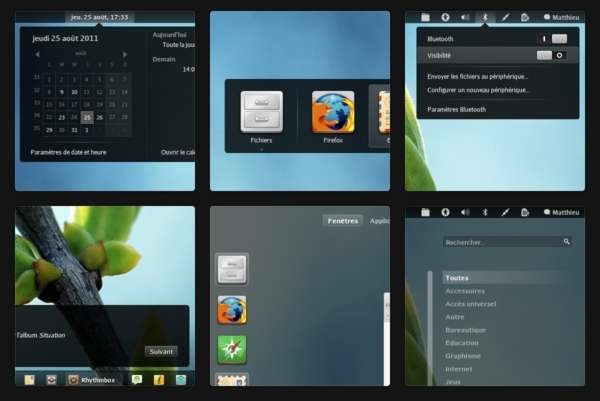Viewport: 600px width, 401px height.
Task: Select day 29 in the calendar
Action: point(49,130)
